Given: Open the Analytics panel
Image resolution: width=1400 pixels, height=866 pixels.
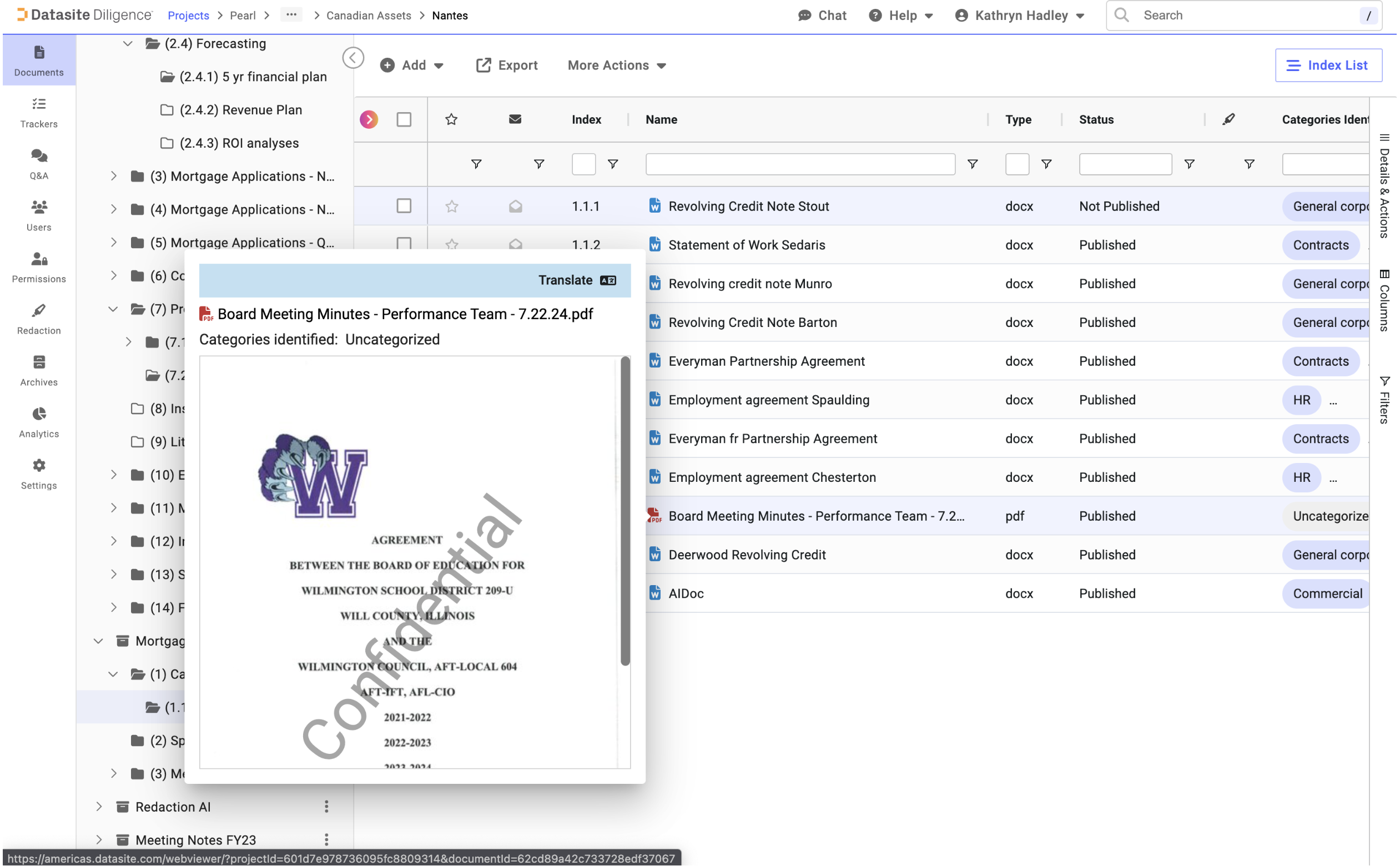Looking at the screenshot, I should pos(38,422).
